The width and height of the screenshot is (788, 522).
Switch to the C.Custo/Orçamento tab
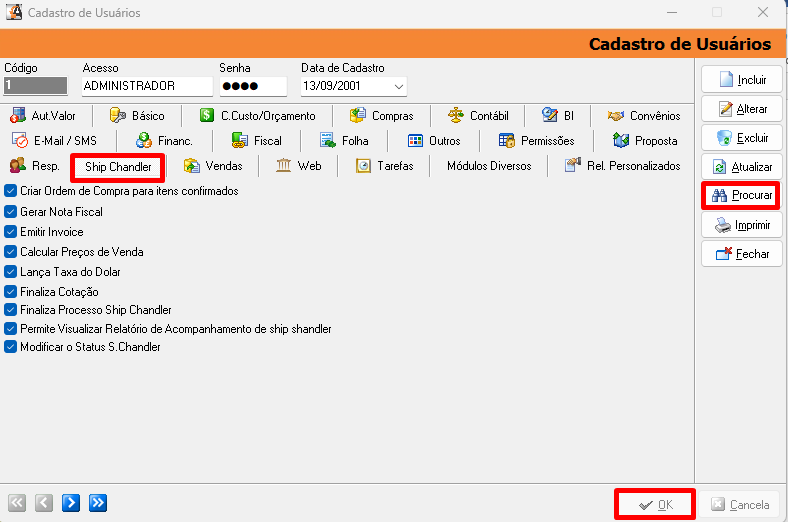[x=257, y=116]
